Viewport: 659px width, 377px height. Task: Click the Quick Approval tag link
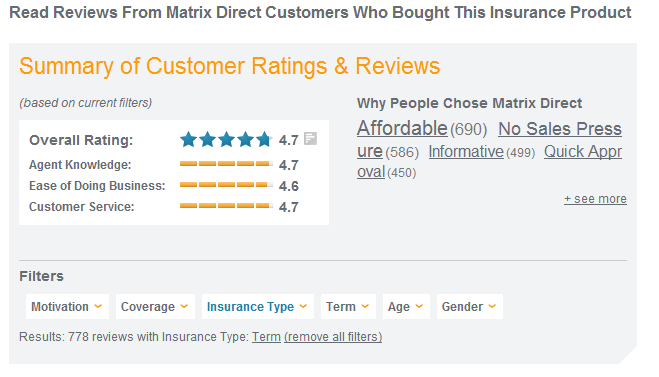pos(583,152)
